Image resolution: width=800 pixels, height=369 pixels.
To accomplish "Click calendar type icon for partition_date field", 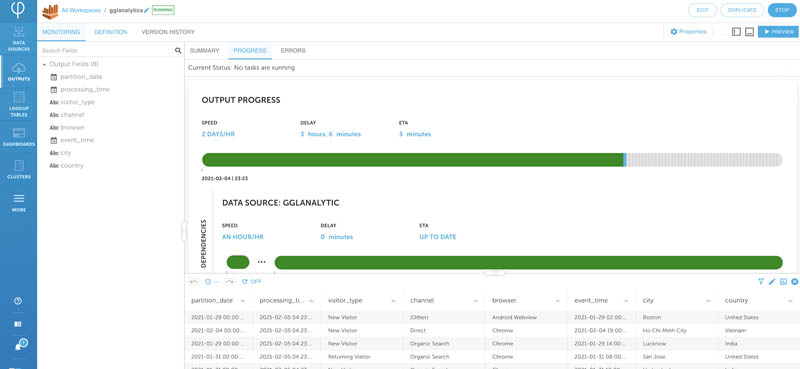I will tap(54, 77).
